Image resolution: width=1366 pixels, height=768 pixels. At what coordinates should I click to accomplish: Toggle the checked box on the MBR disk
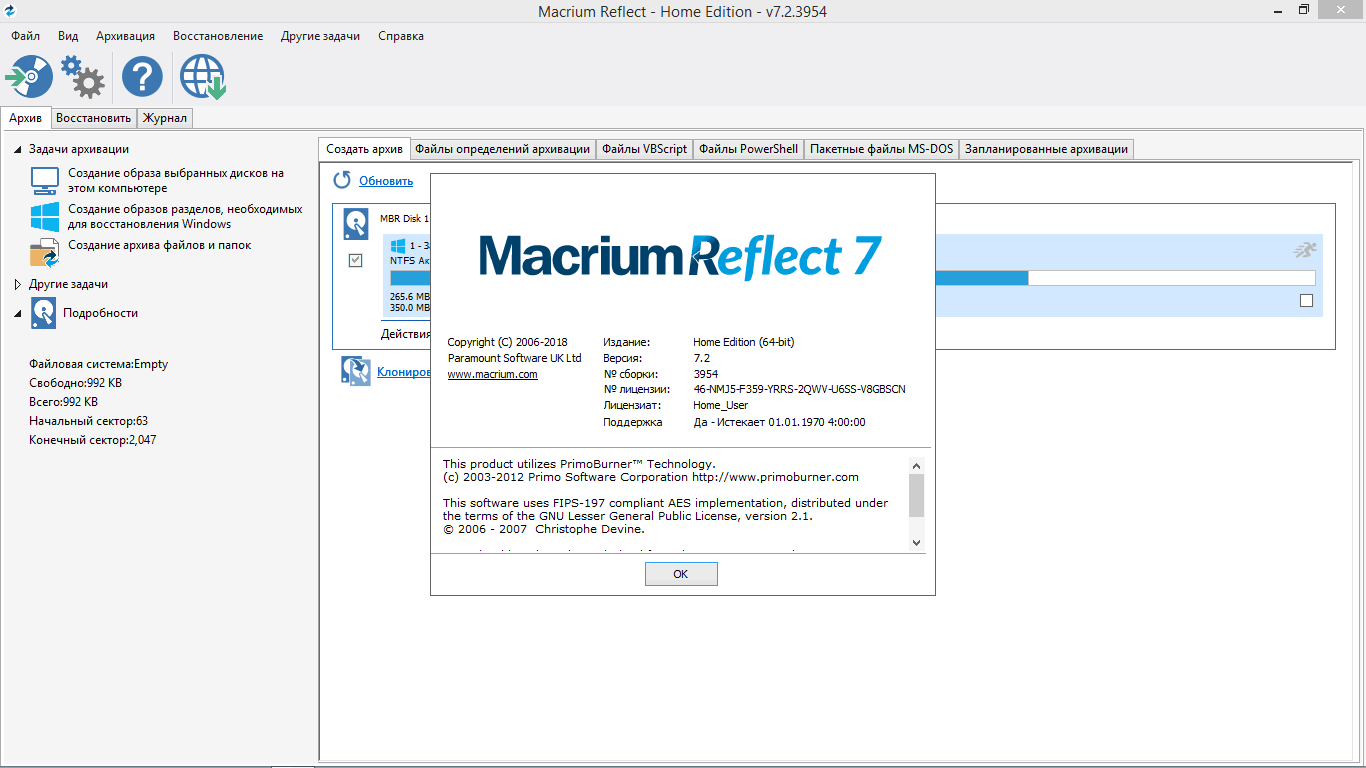[355, 260]
